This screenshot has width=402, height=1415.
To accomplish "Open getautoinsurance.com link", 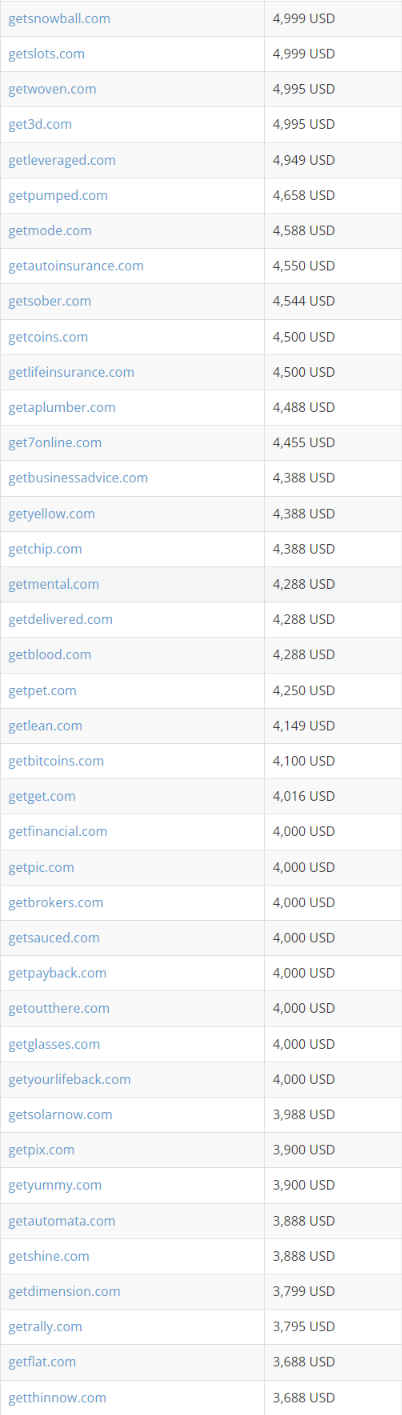I will [76, 266].
